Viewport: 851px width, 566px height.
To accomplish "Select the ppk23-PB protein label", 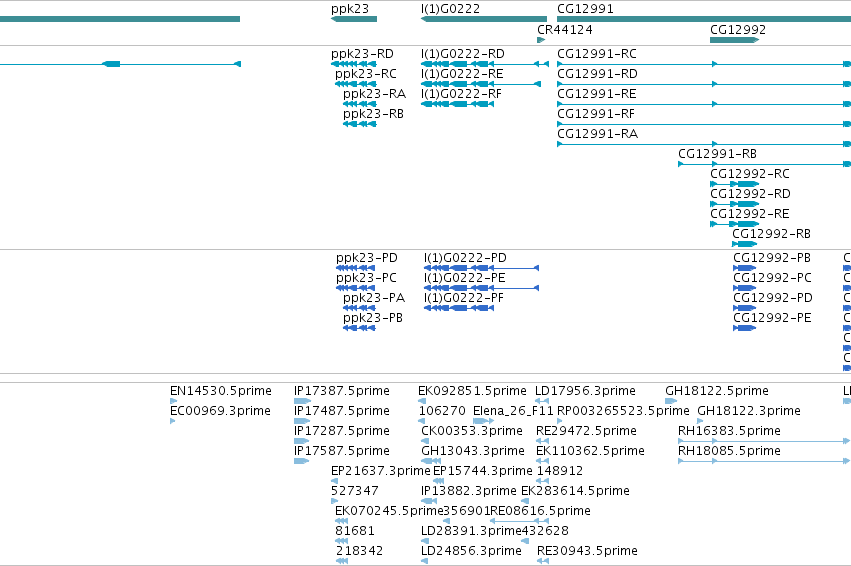I will pos(372,318).
